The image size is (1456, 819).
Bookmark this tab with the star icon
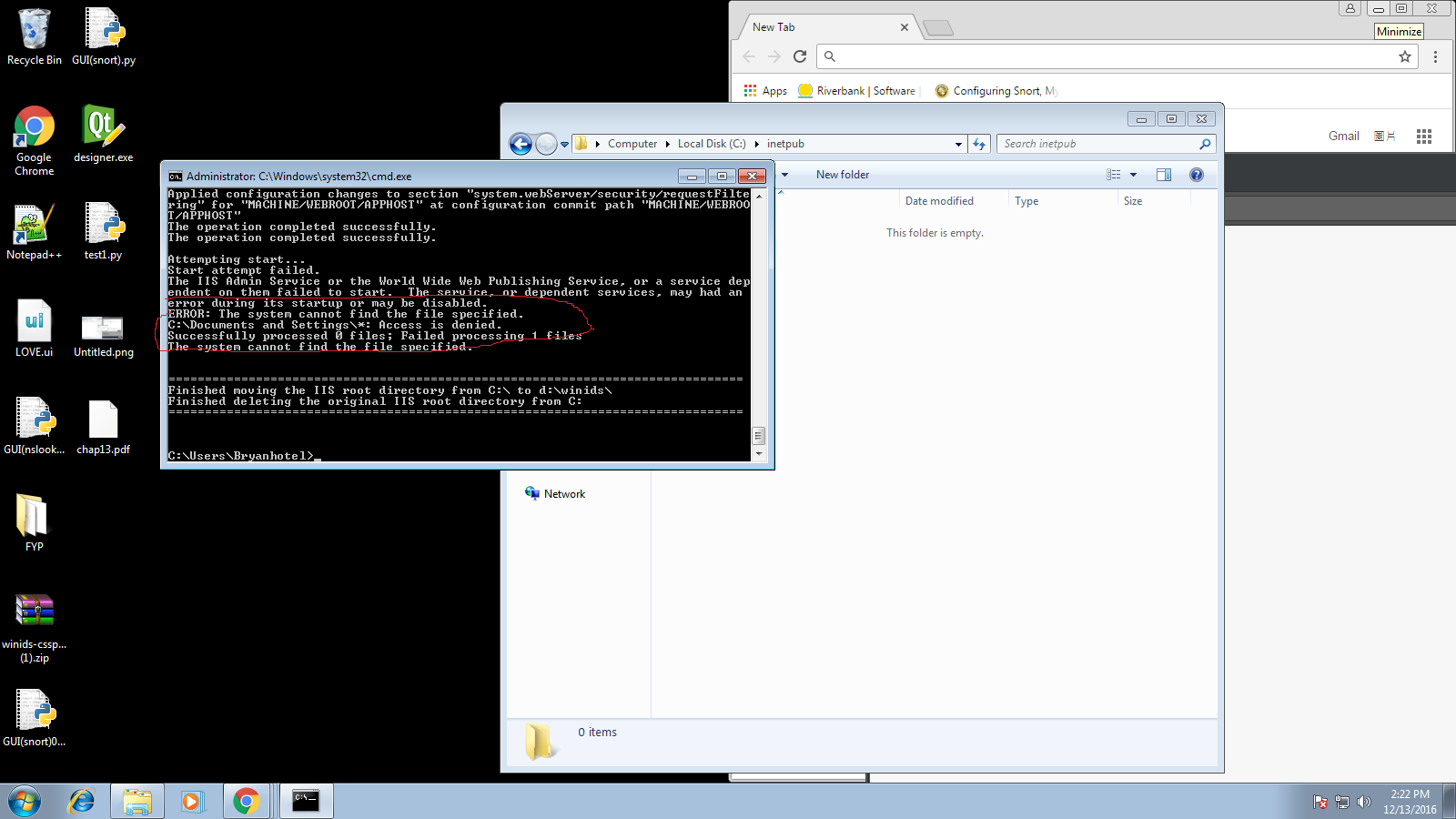[1405, 56]
